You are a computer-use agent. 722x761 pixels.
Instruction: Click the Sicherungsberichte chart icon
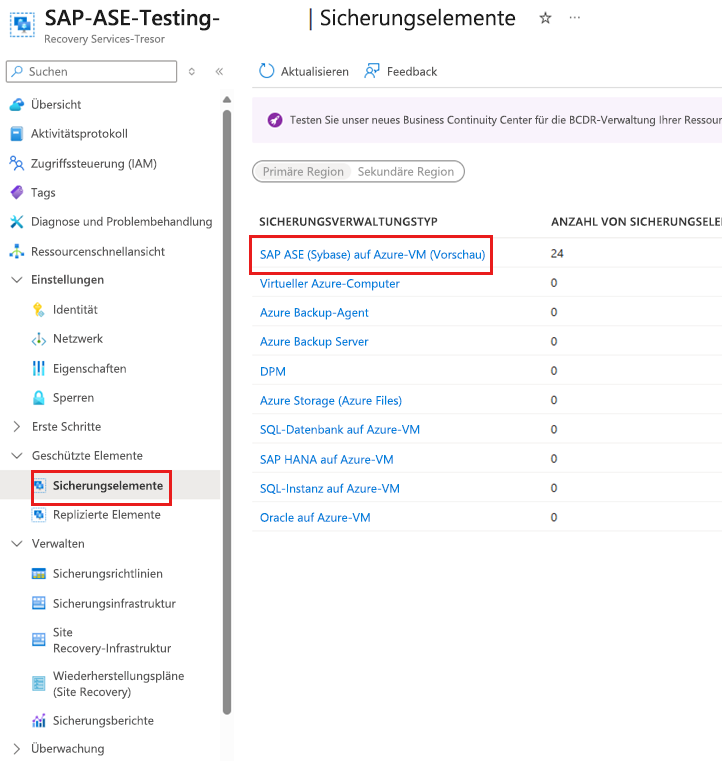[x=39, y=721]
